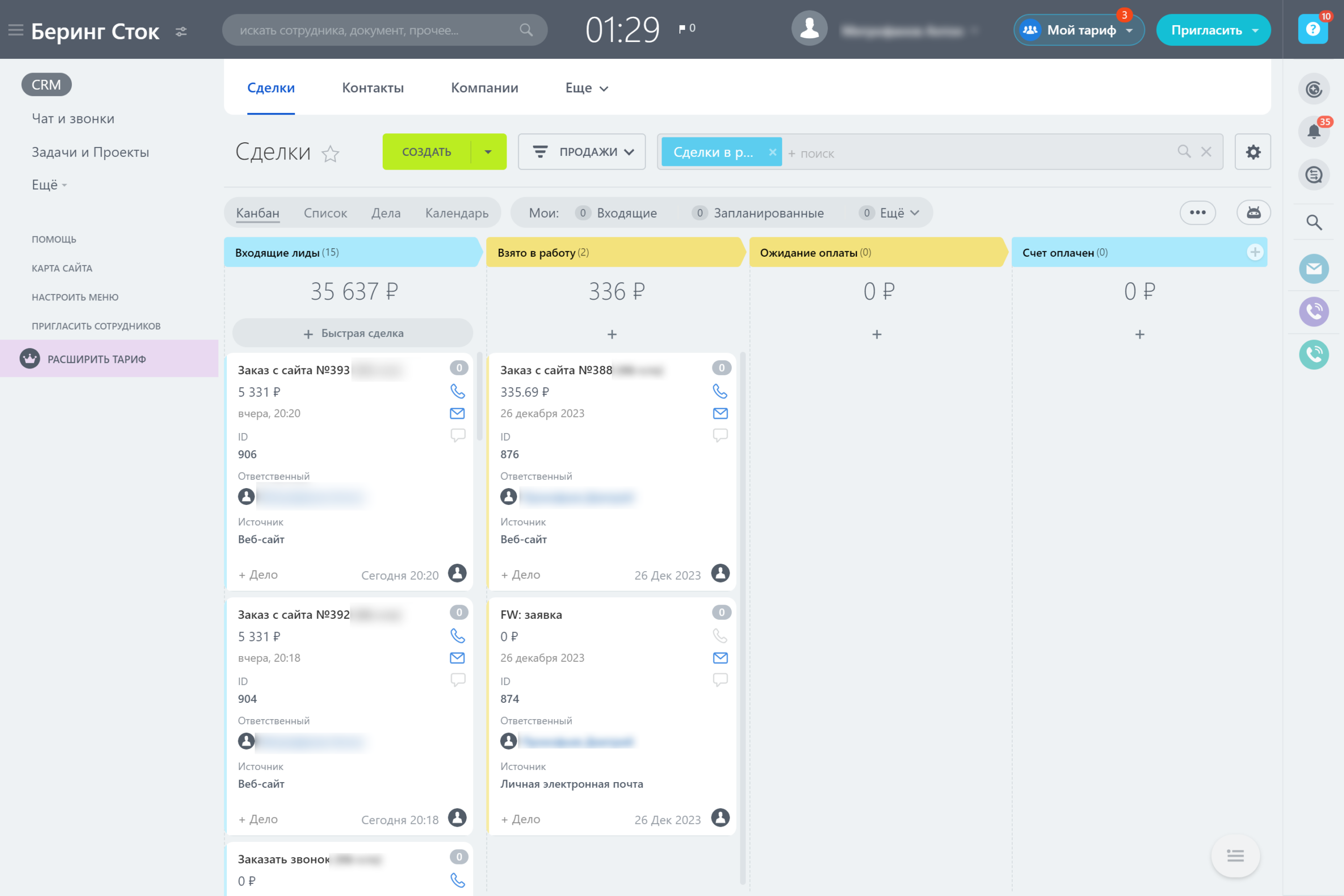Image resolution: width=1344 pixels, height=896 pixels.
Task: Add Сделки page to favorites with star
Action: [x=330, y=154]
